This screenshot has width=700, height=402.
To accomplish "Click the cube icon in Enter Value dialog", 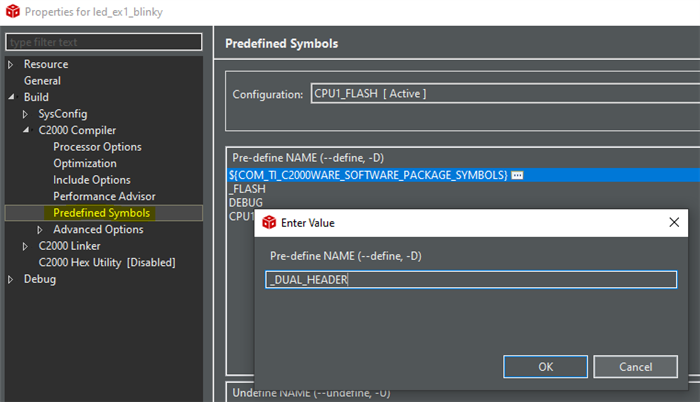I will 269,222.
